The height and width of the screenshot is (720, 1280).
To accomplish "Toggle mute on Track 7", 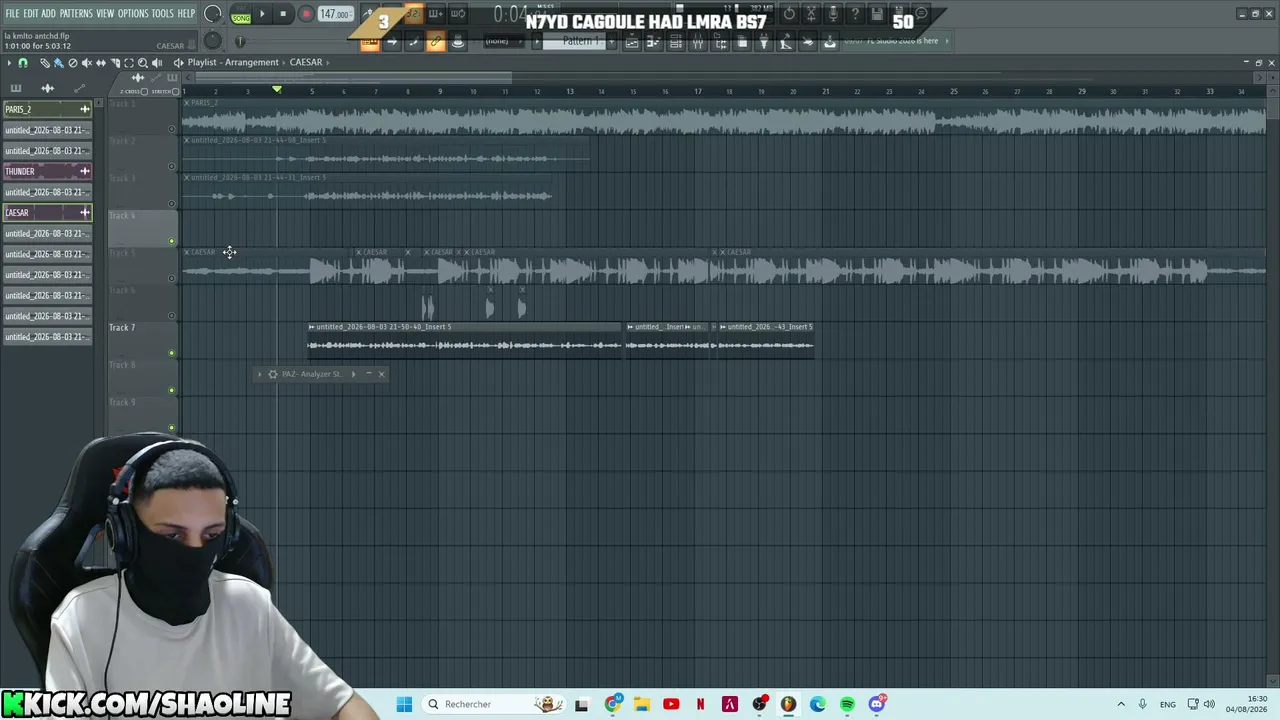I will tap(172, 353).
